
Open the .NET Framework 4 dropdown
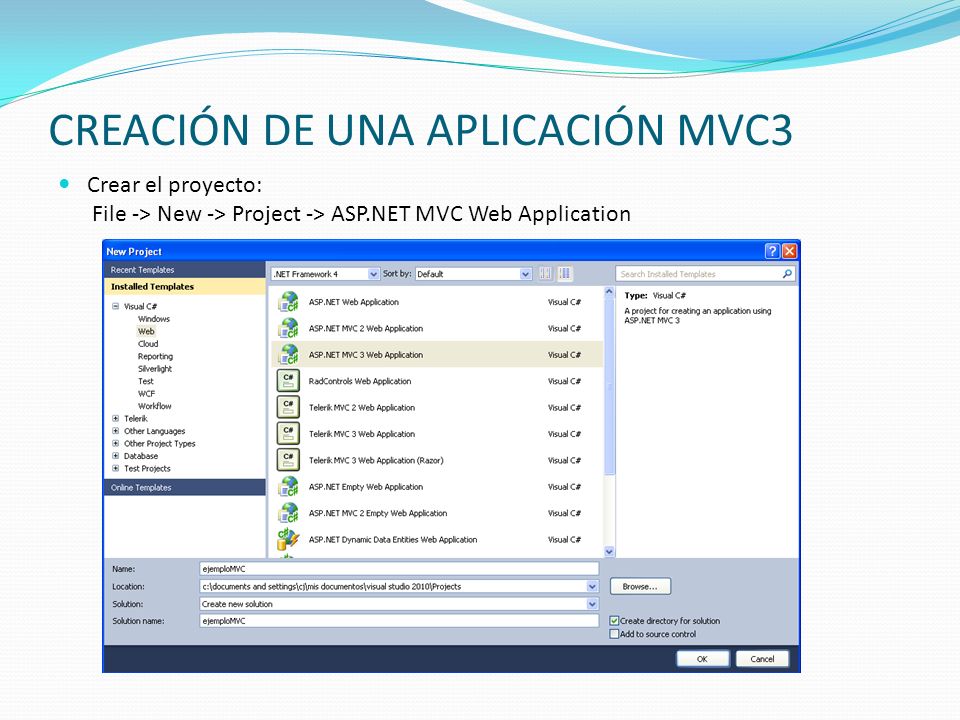point(373,274)
